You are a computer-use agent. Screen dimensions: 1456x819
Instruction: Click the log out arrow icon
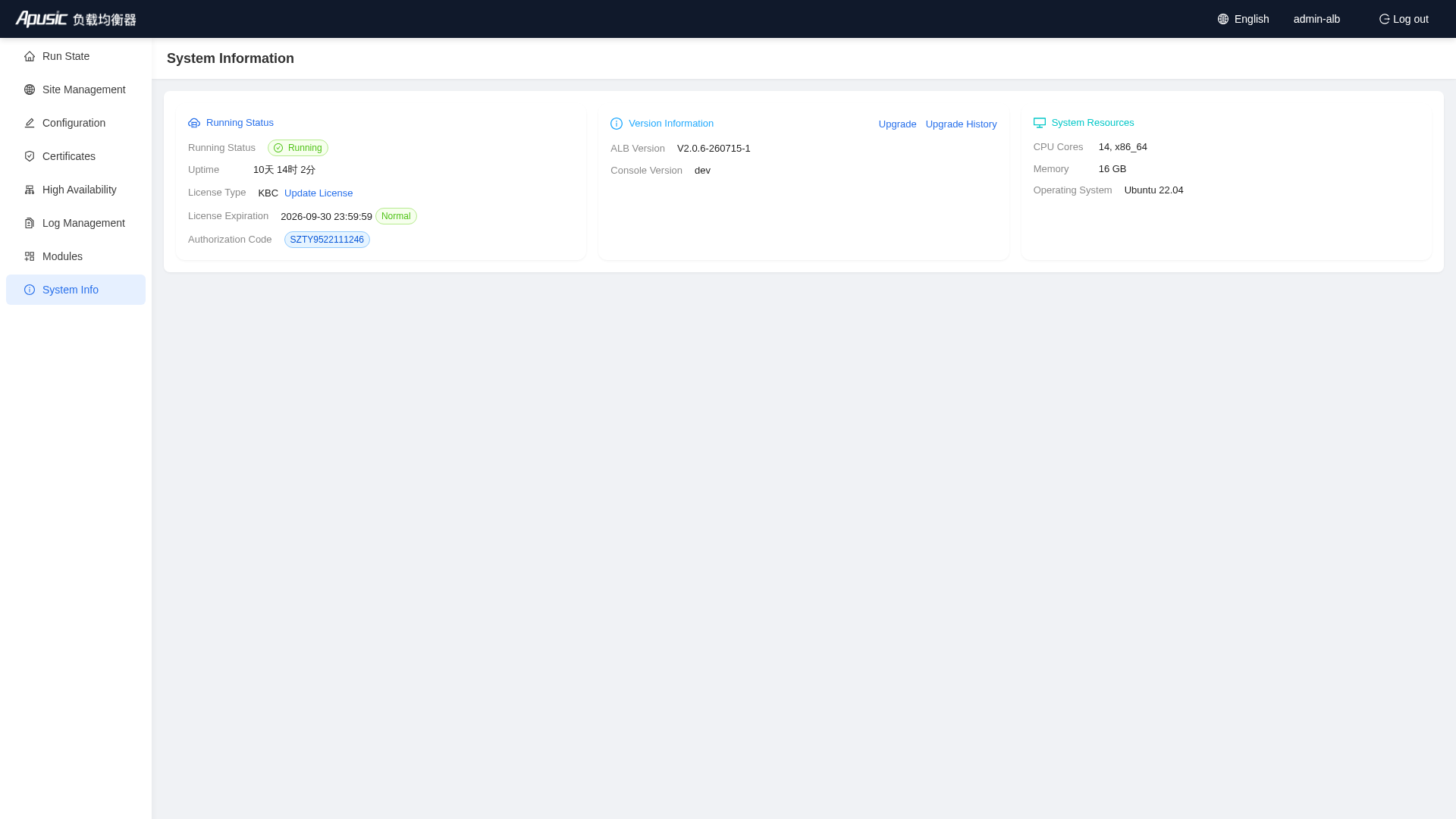click(1384, 19)
